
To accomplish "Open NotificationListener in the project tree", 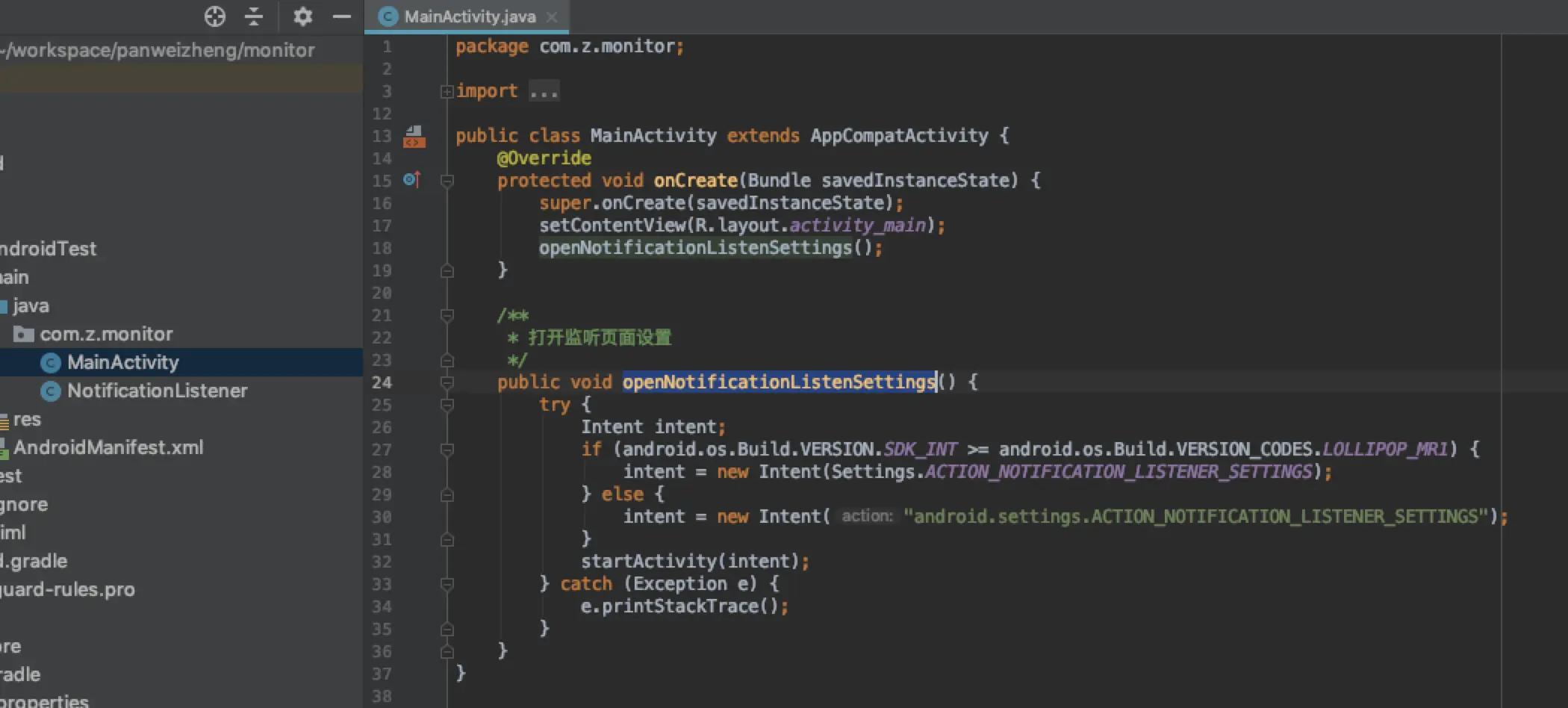I will (157, 391).
